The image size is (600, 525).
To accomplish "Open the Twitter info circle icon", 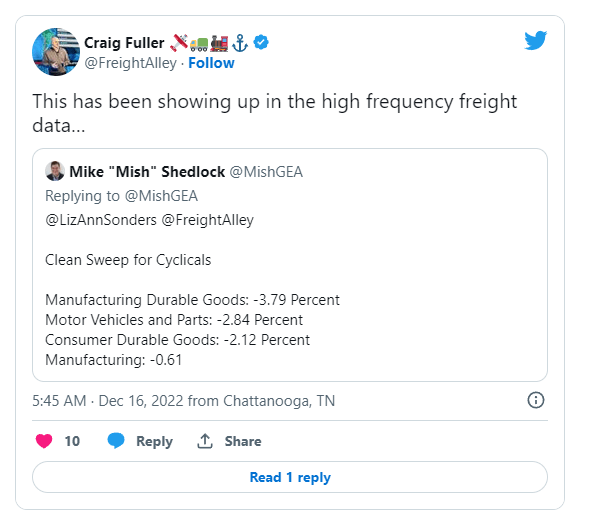I will pyautogui.click(x=535, y=400).
